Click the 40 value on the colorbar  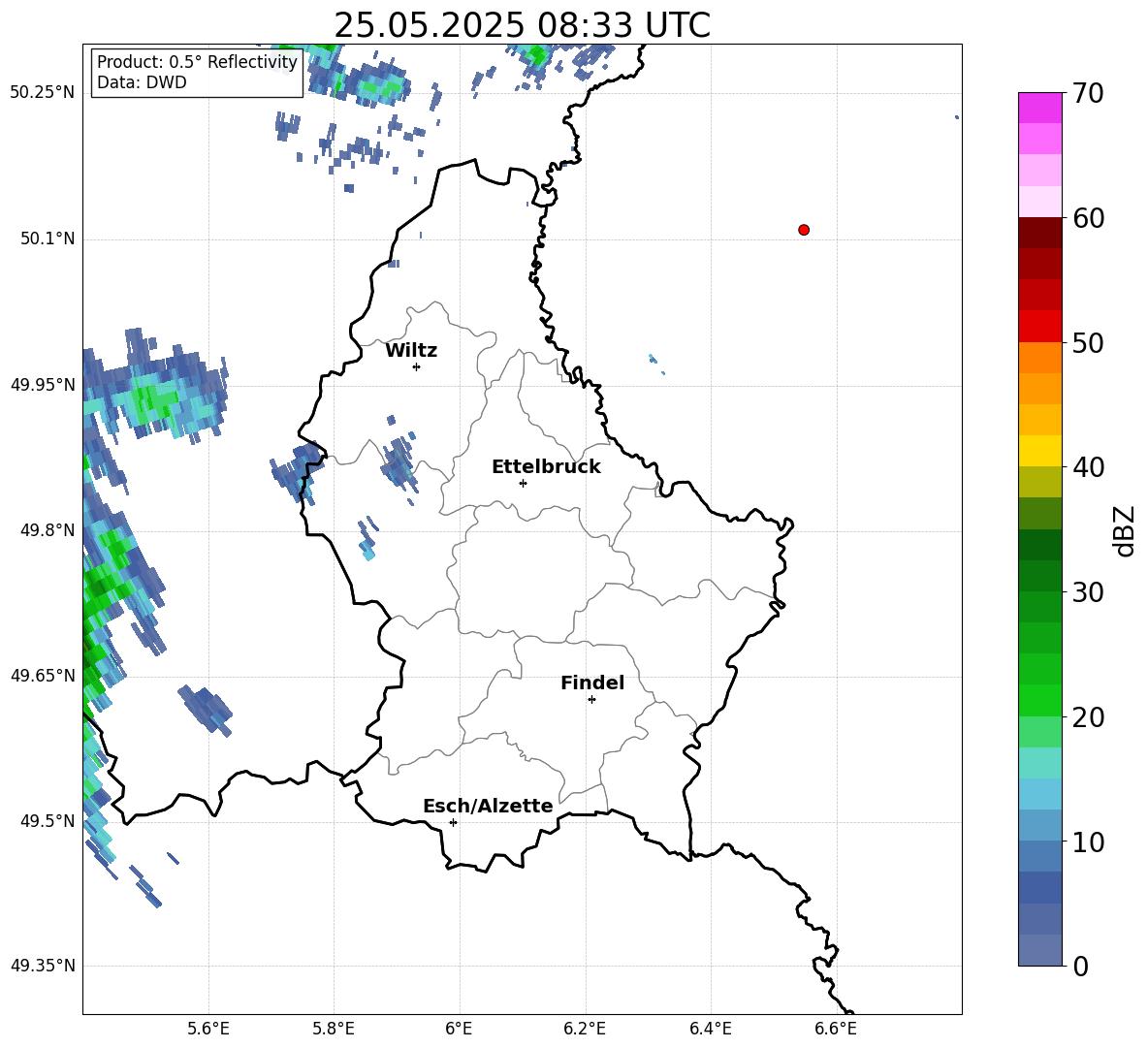[x=1088, y=467]
